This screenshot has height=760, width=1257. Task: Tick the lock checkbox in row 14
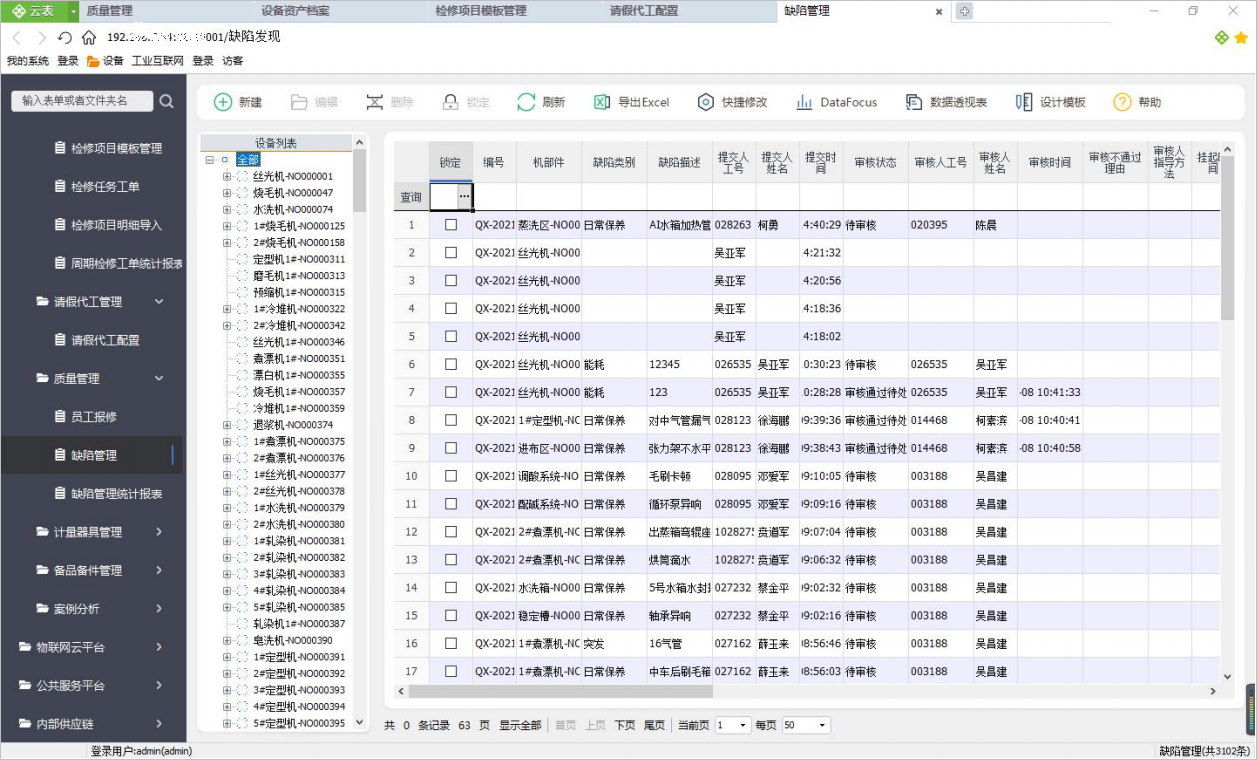click(x=451, y=587)
